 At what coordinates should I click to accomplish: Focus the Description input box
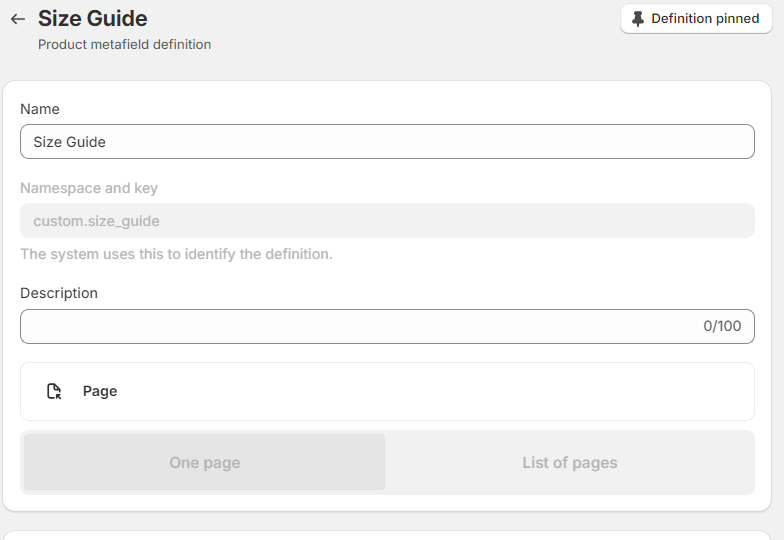(360, 326)
